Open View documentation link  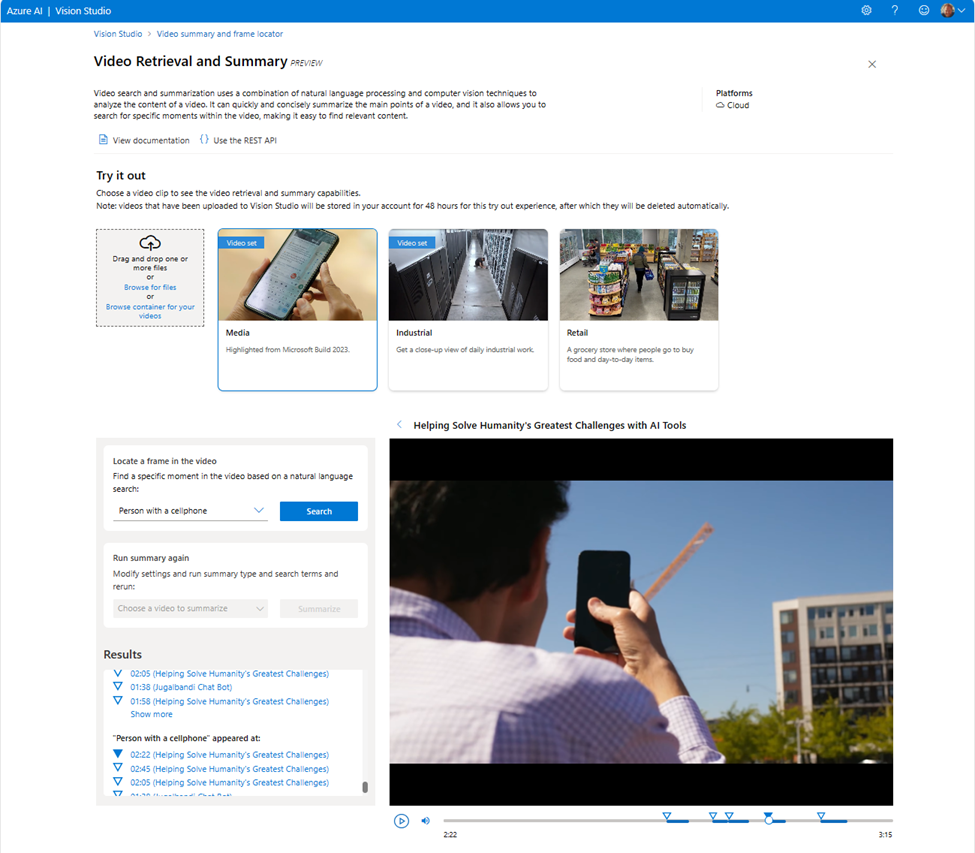point(151,141)
